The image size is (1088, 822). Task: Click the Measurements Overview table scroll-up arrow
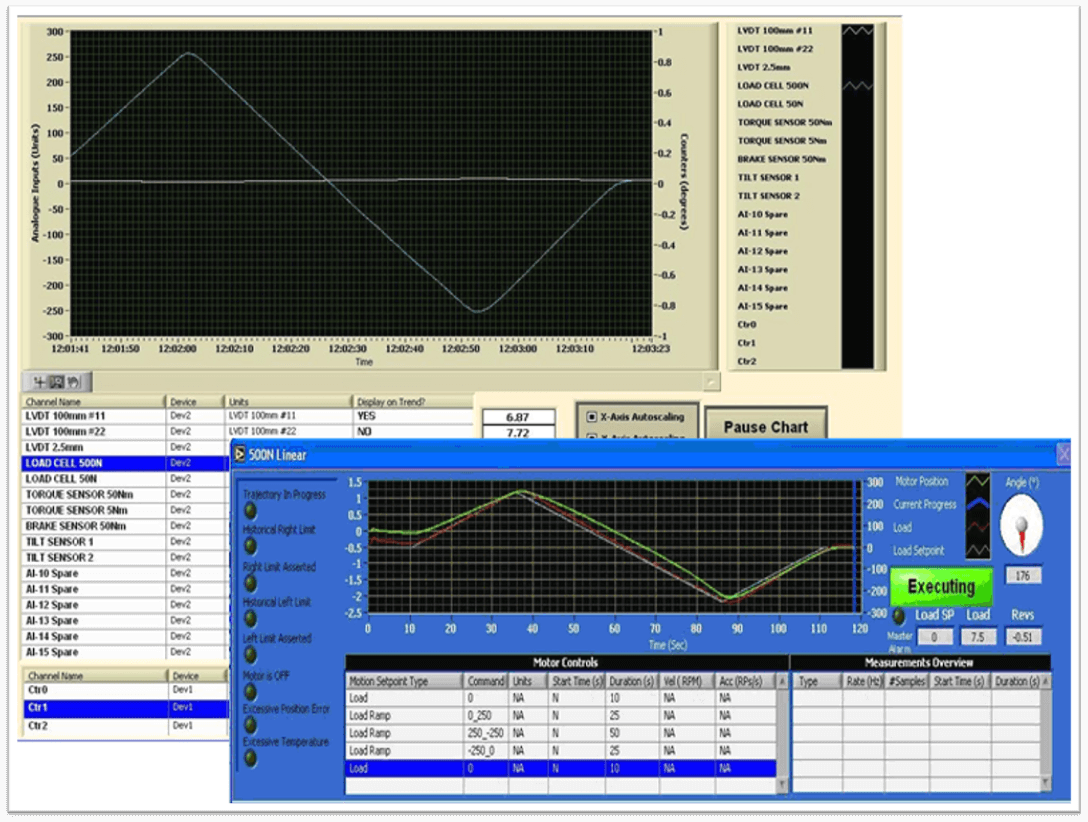coord(1045,681)
